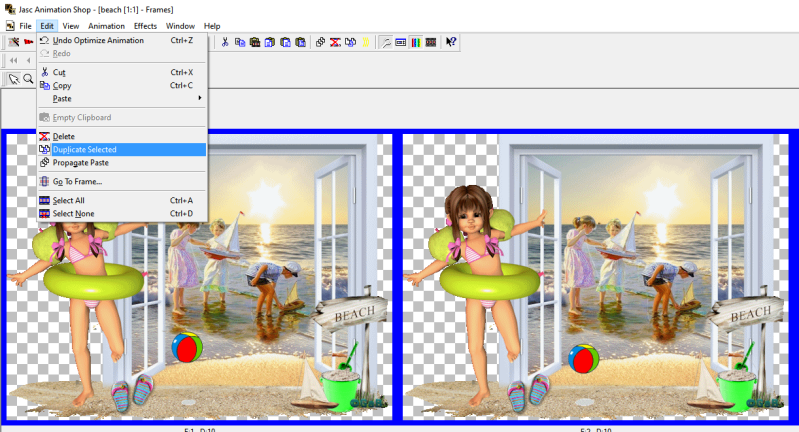Choose Select All from the Edit menu
This screenshot has width=799, height=432.
point(68,200)
